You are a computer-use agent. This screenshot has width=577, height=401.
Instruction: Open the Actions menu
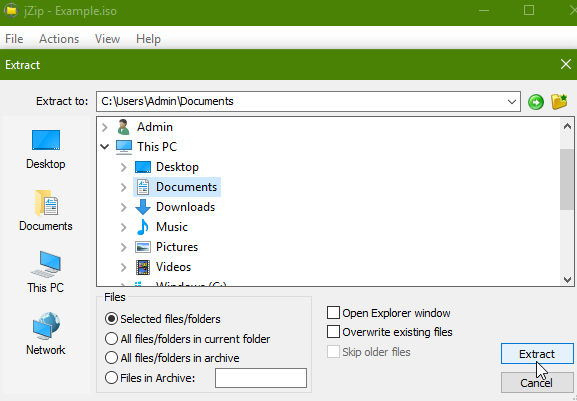point(59,39)
